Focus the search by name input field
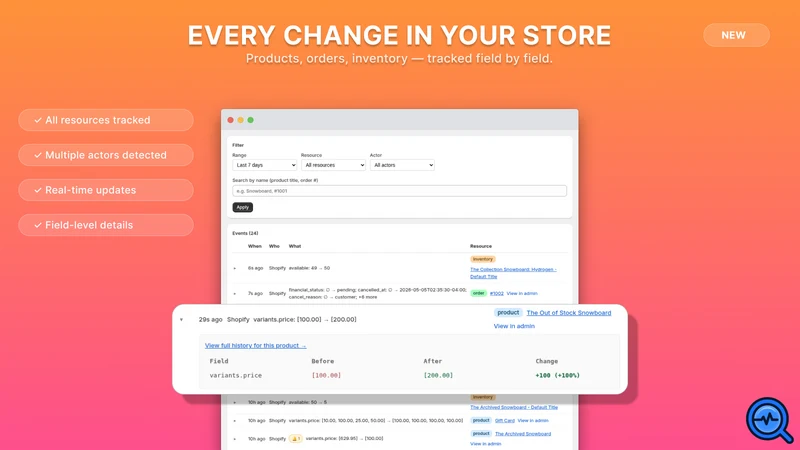This screenshot has width=800, height=450. 399,191
